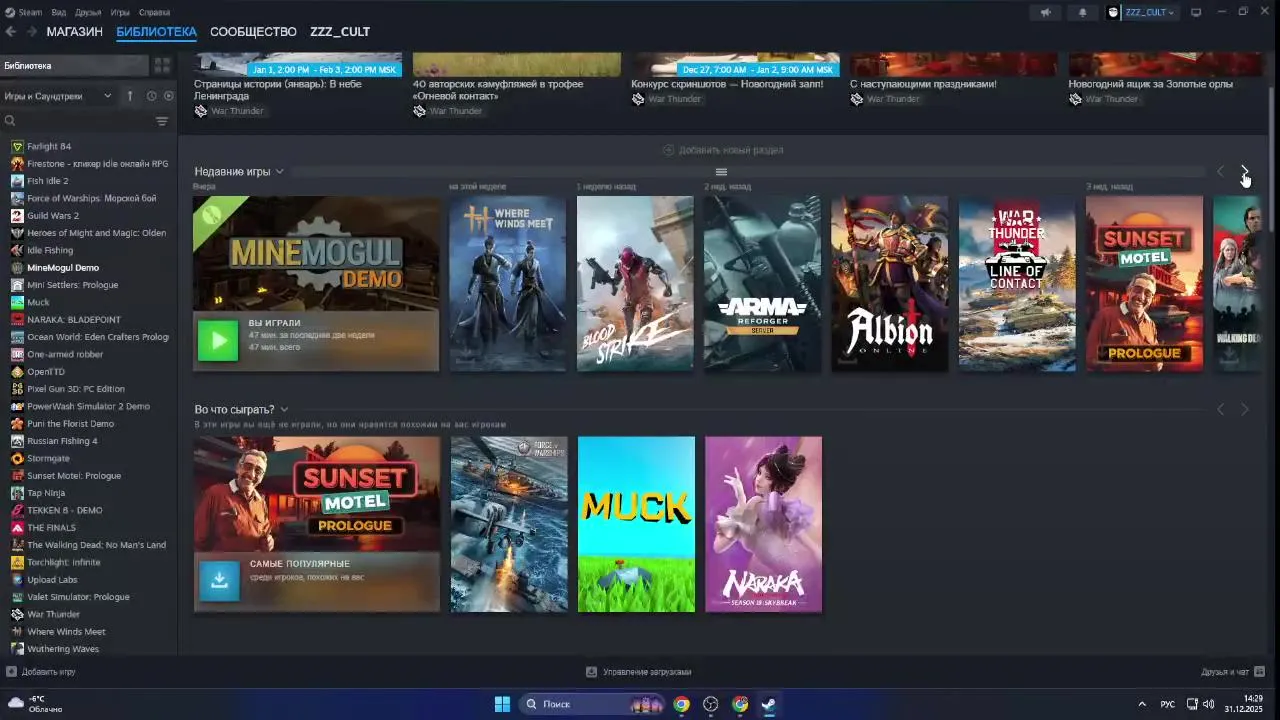Click the back navigation arrow in Steam
Viewport: 1280px width, 720px height.
pos(11,32)
